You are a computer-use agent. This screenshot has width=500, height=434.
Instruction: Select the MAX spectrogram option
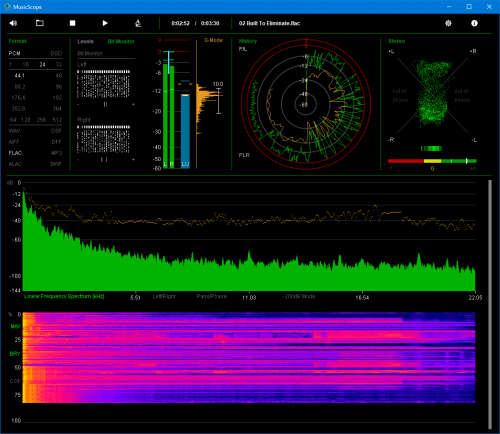click(16, 326)
